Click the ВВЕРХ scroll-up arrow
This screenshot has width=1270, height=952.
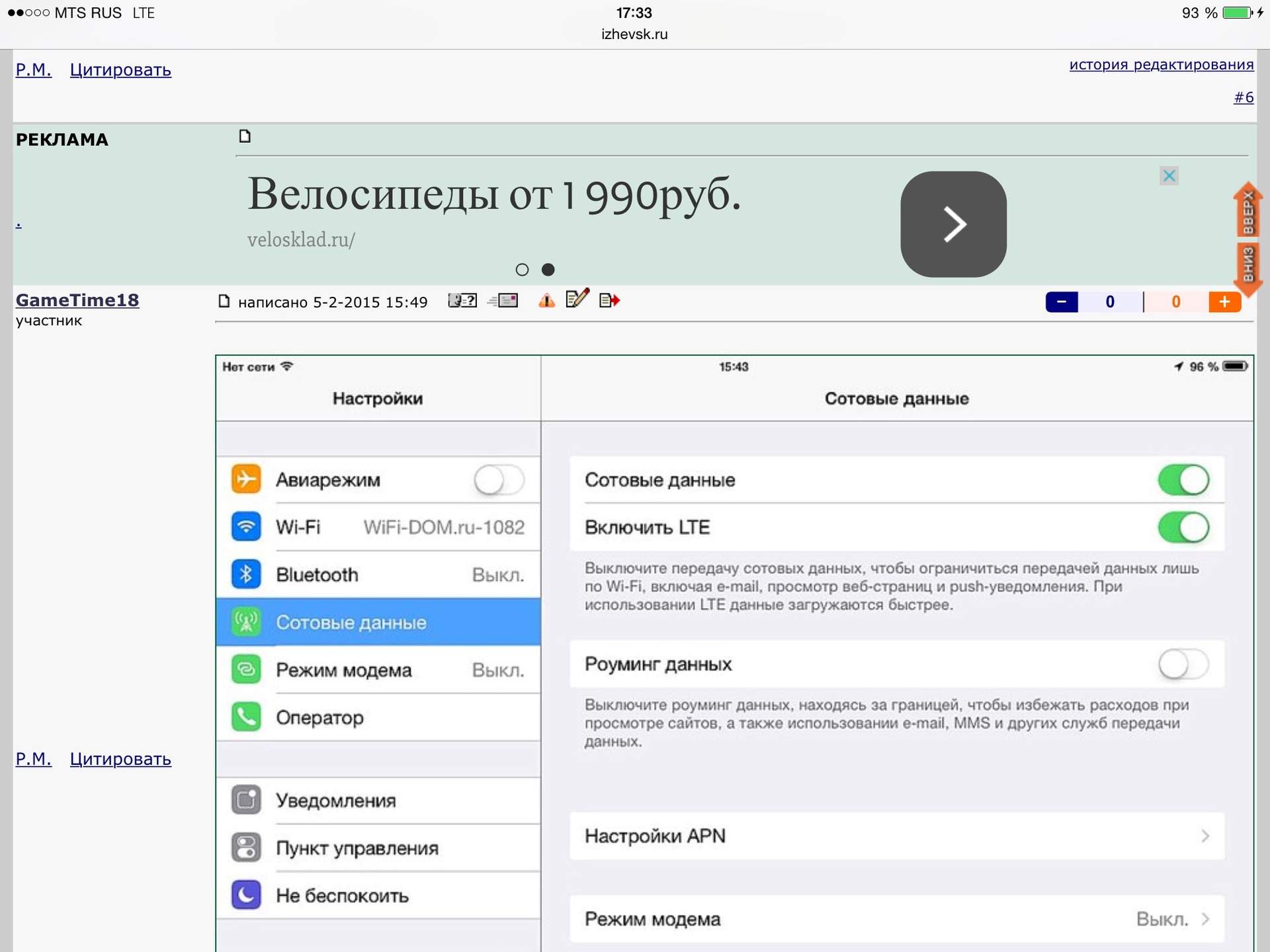tap(1248, 209)
